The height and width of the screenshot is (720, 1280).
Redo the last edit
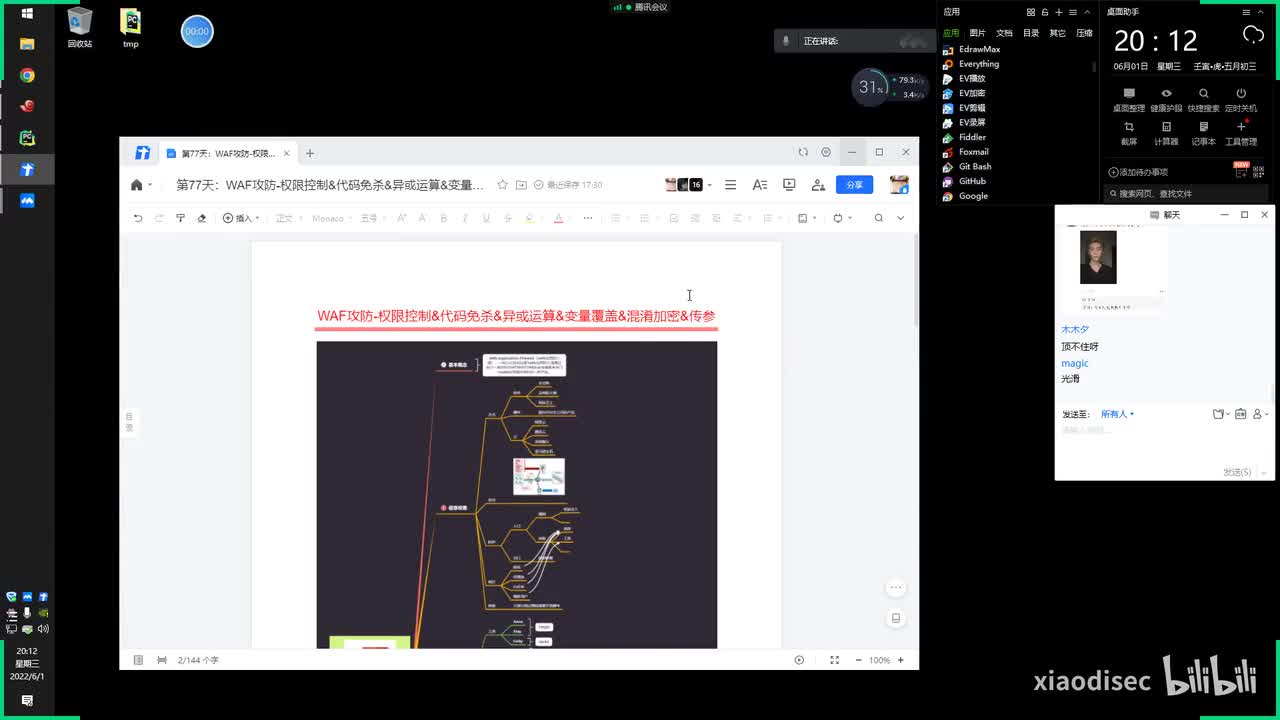coord(159,218)
